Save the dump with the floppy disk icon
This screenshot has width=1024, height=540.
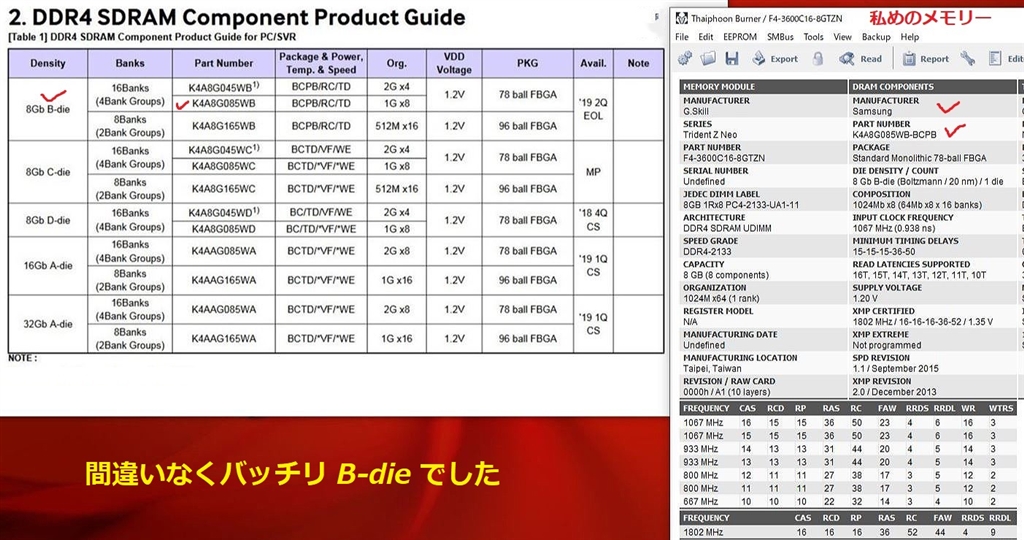pyautogui.click(x=731, y=59)
